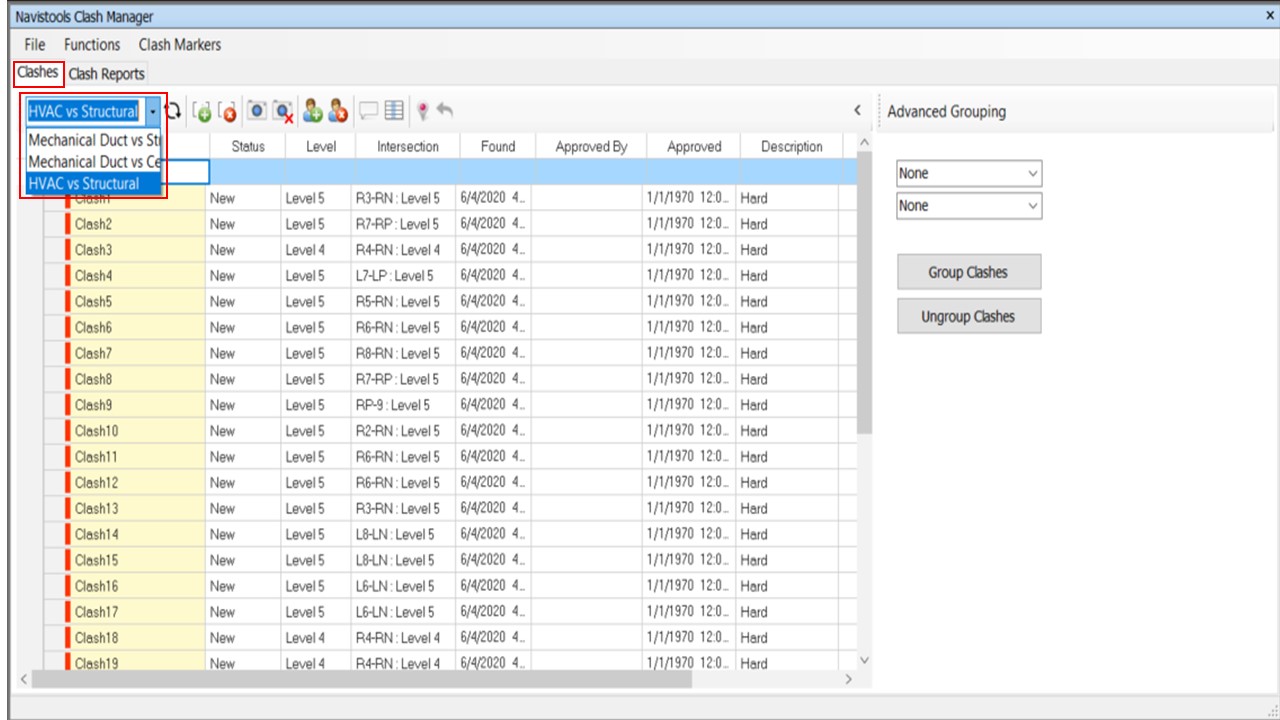Image resolution: width=1280 pixels, height=720 pixels.
Task: Choose HVAC vs Structural in dropdown list
Action: click(94, 183)
